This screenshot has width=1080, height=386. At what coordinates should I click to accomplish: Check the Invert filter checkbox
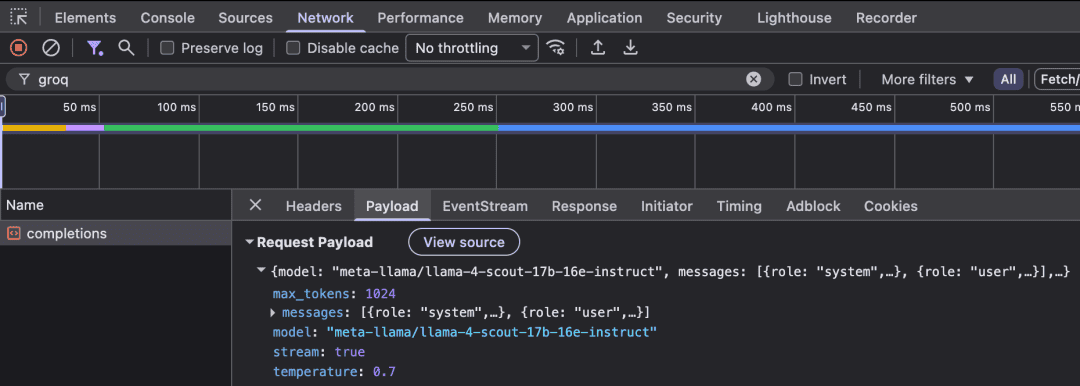point(796,79)
